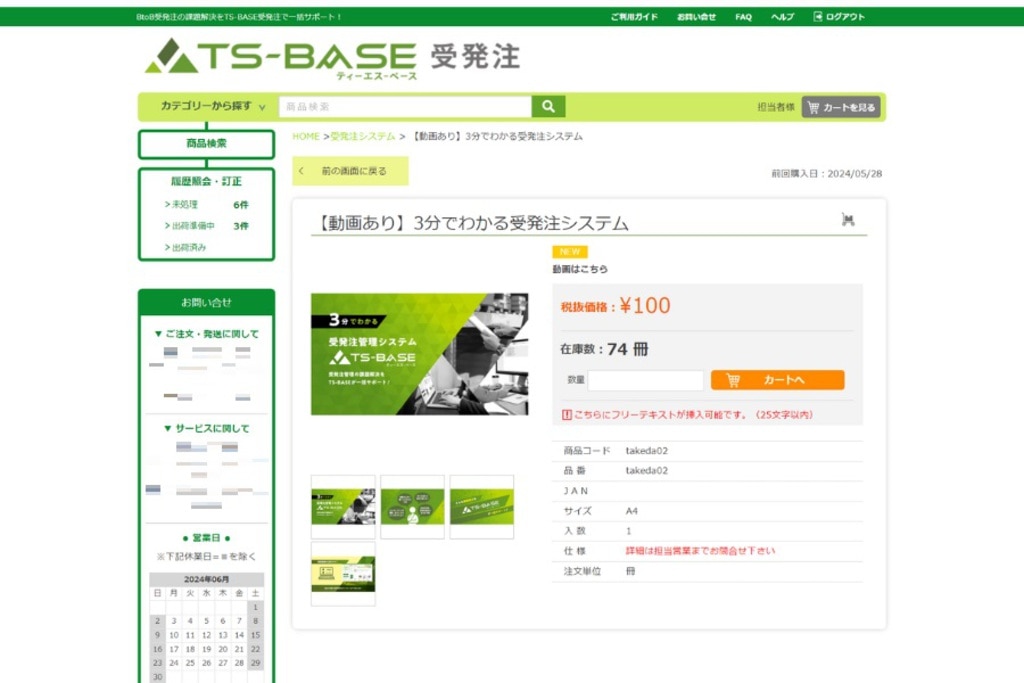The width and height of the screenshot is (1024, 683).
Task: Select the fourth thumbnail with laptop image
Action: pyautogui.click(x=343, y=574)
